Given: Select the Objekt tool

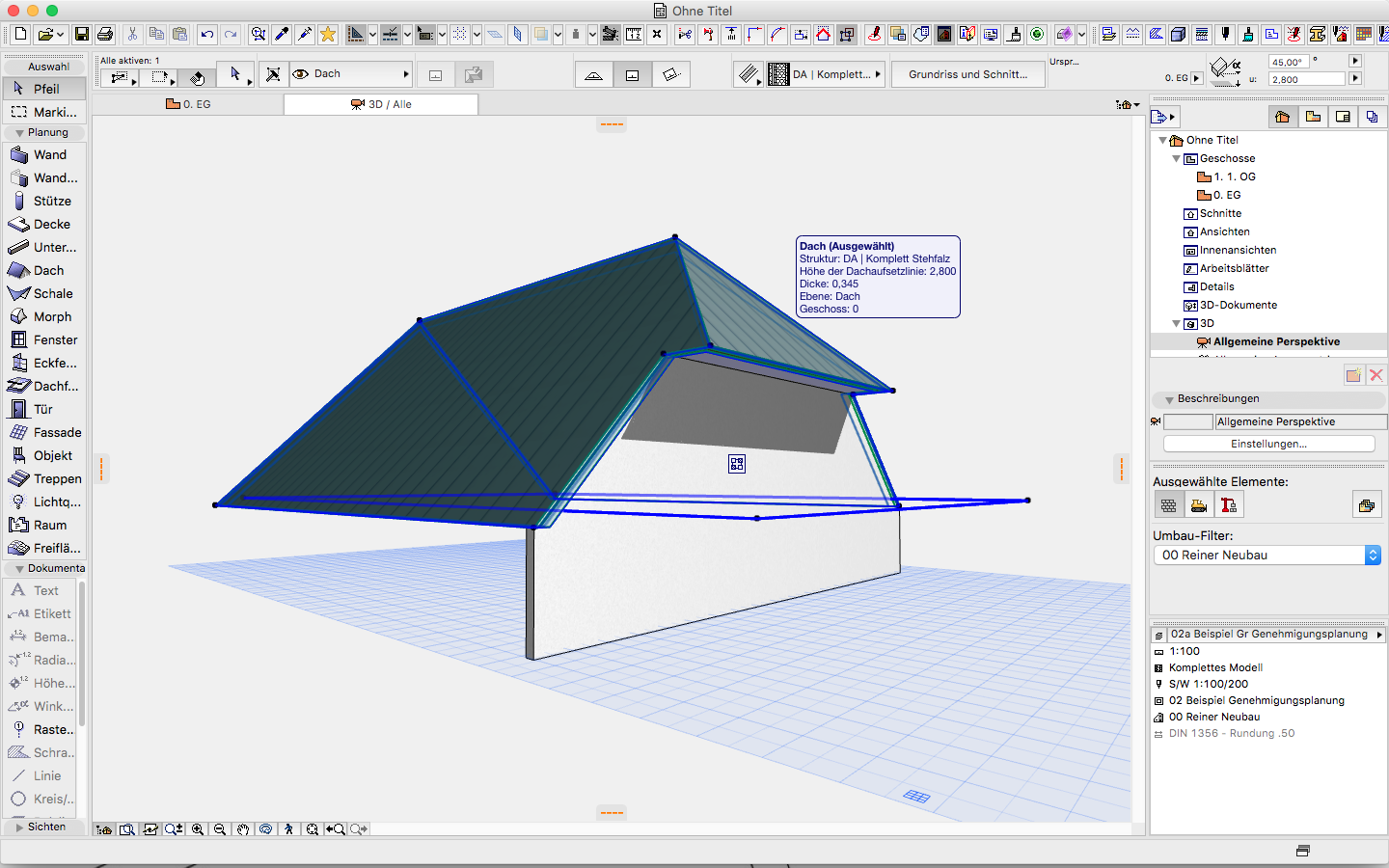Looking at the screenshot, I should (x=44, y=455).
